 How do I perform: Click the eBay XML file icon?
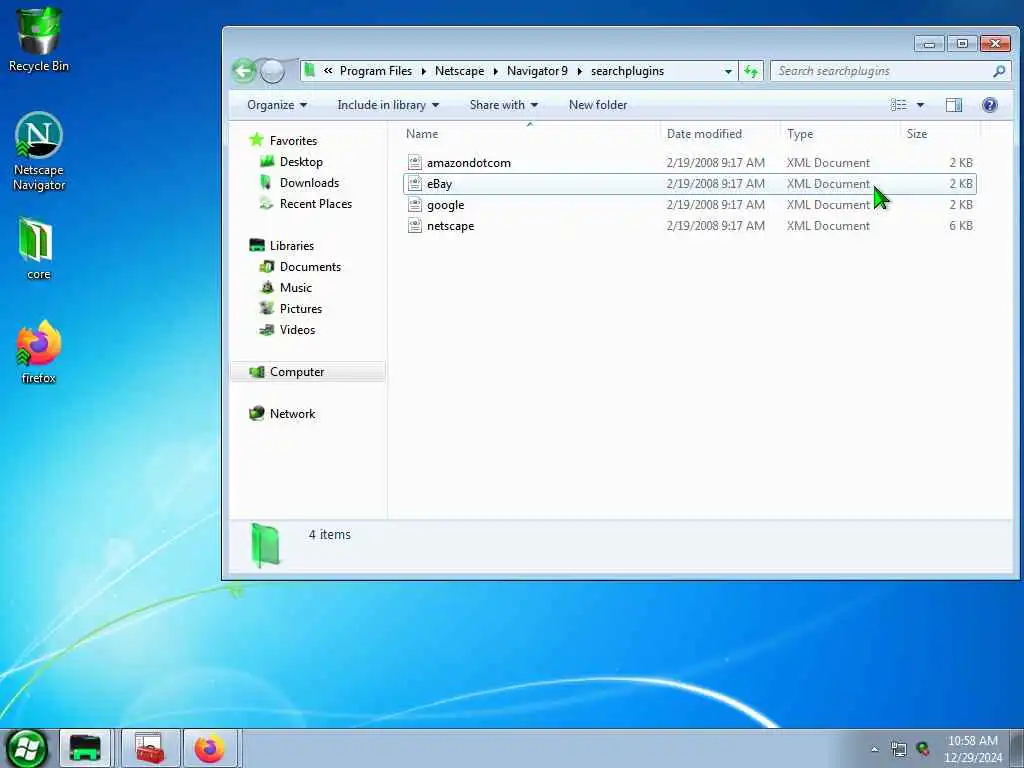coord(415,184)
